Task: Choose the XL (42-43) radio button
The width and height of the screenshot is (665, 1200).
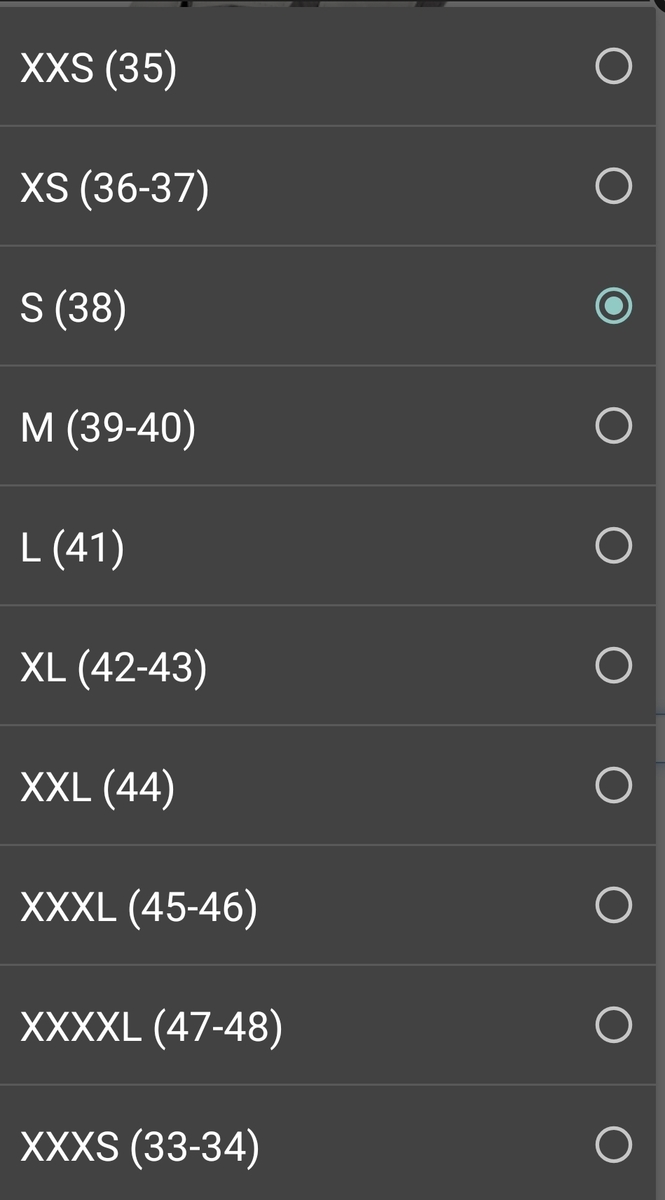Action: coord(613,665)
